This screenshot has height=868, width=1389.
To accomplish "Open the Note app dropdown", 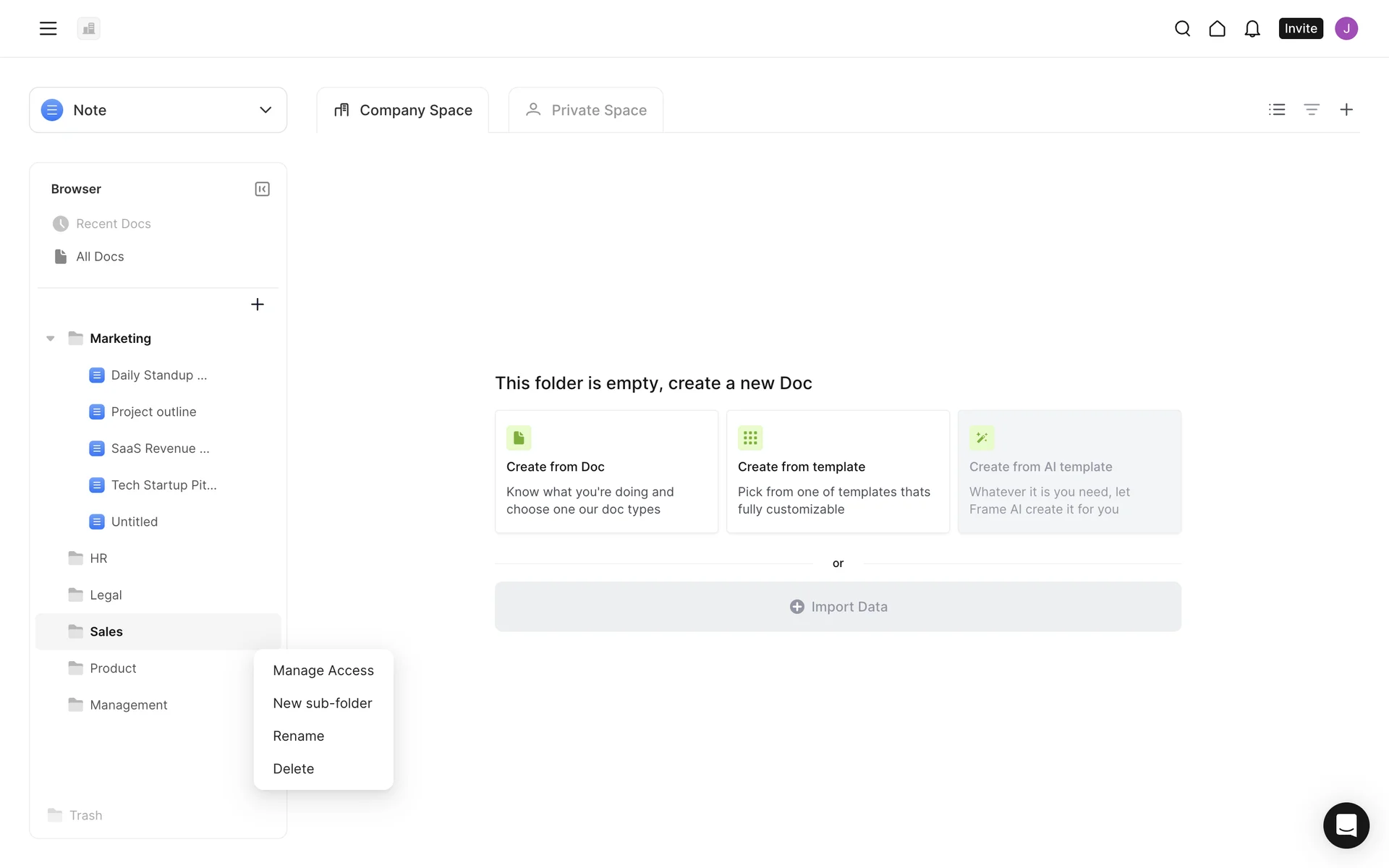I will tap(158, 110).
